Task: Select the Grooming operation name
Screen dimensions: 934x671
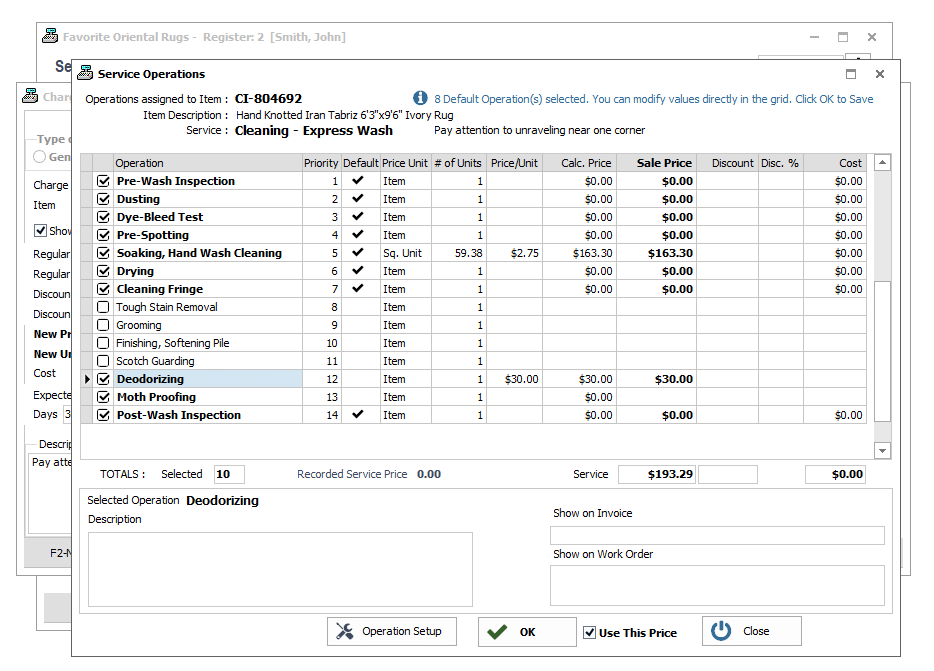Action: [139, 325]
